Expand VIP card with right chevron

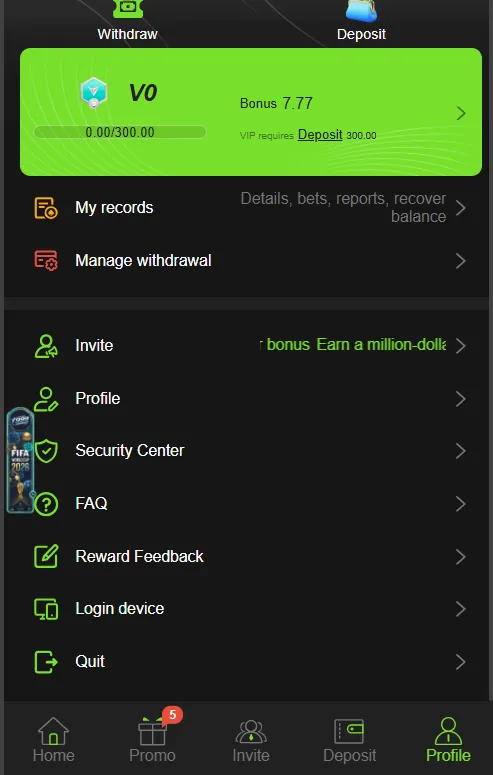461,113
